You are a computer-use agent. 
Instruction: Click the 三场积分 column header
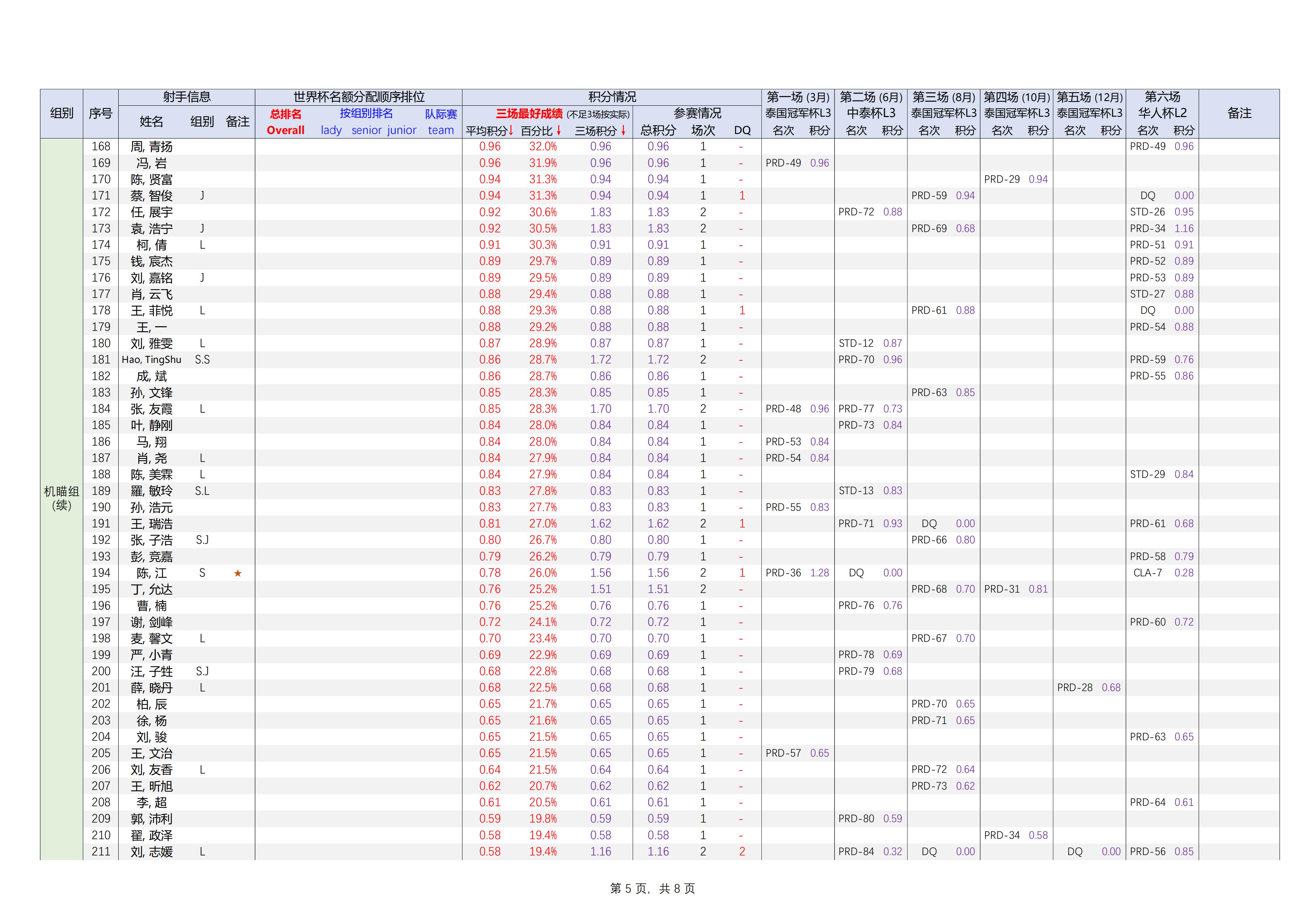pos(601,130)
